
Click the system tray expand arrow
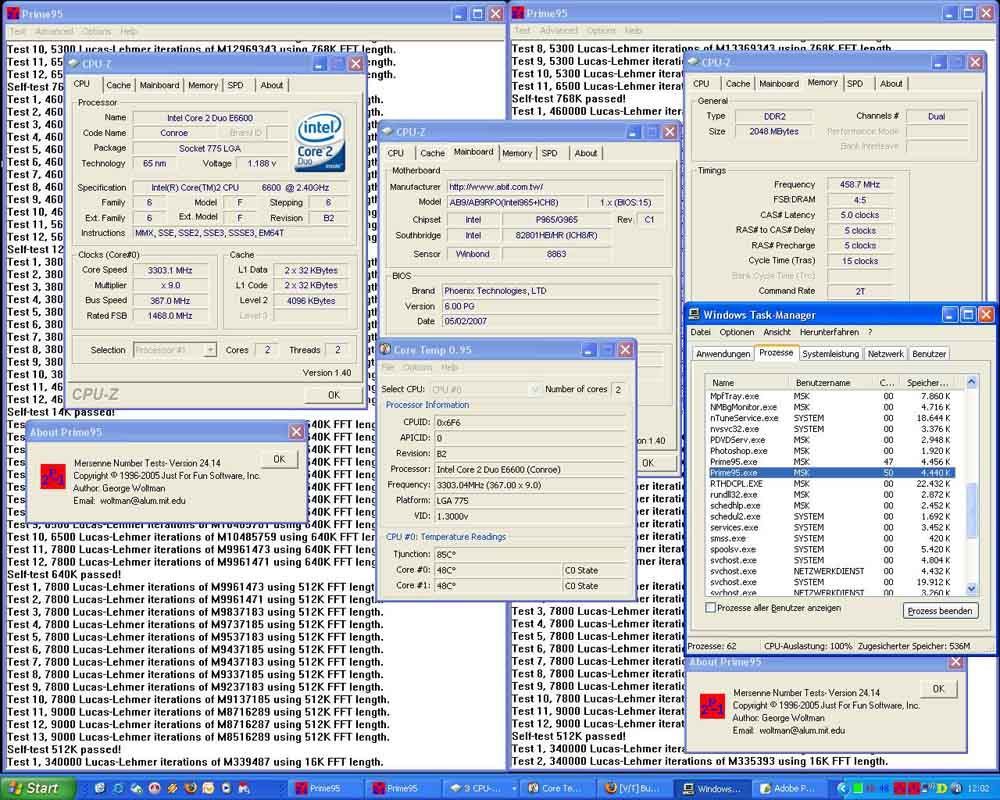click(x=842, y=789)
